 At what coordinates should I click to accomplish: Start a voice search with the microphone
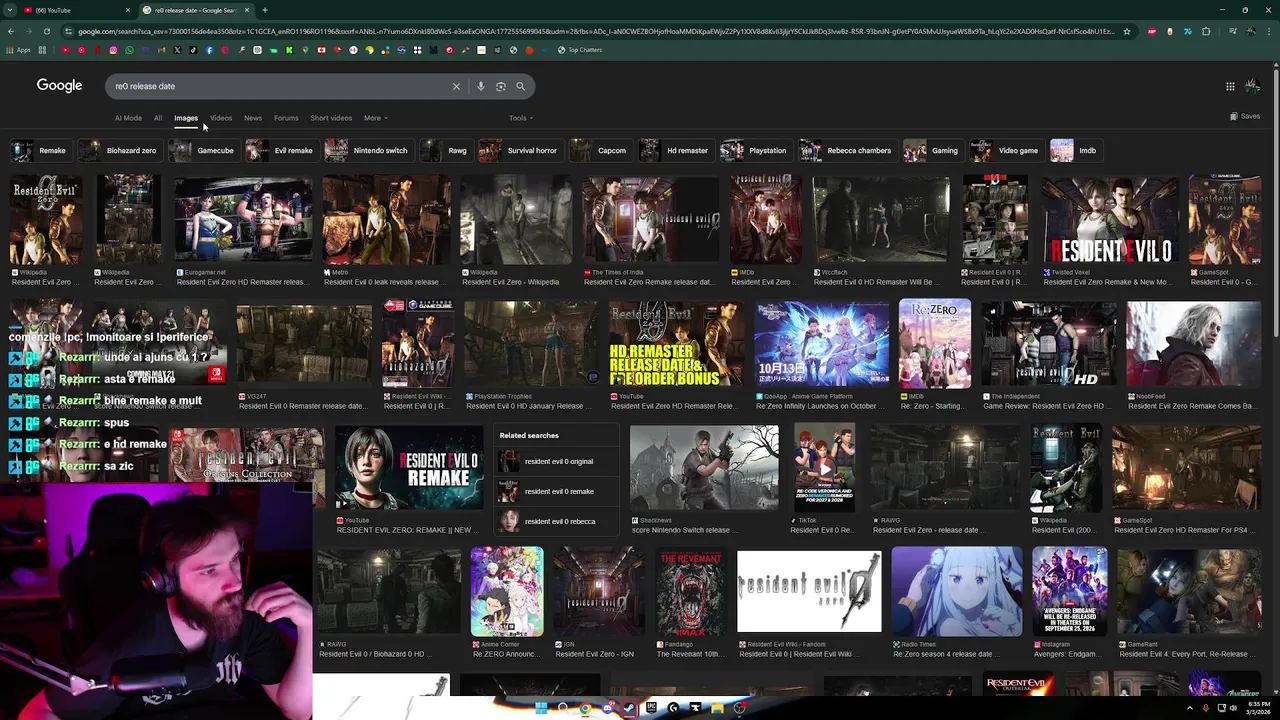[x=481, y=86]
